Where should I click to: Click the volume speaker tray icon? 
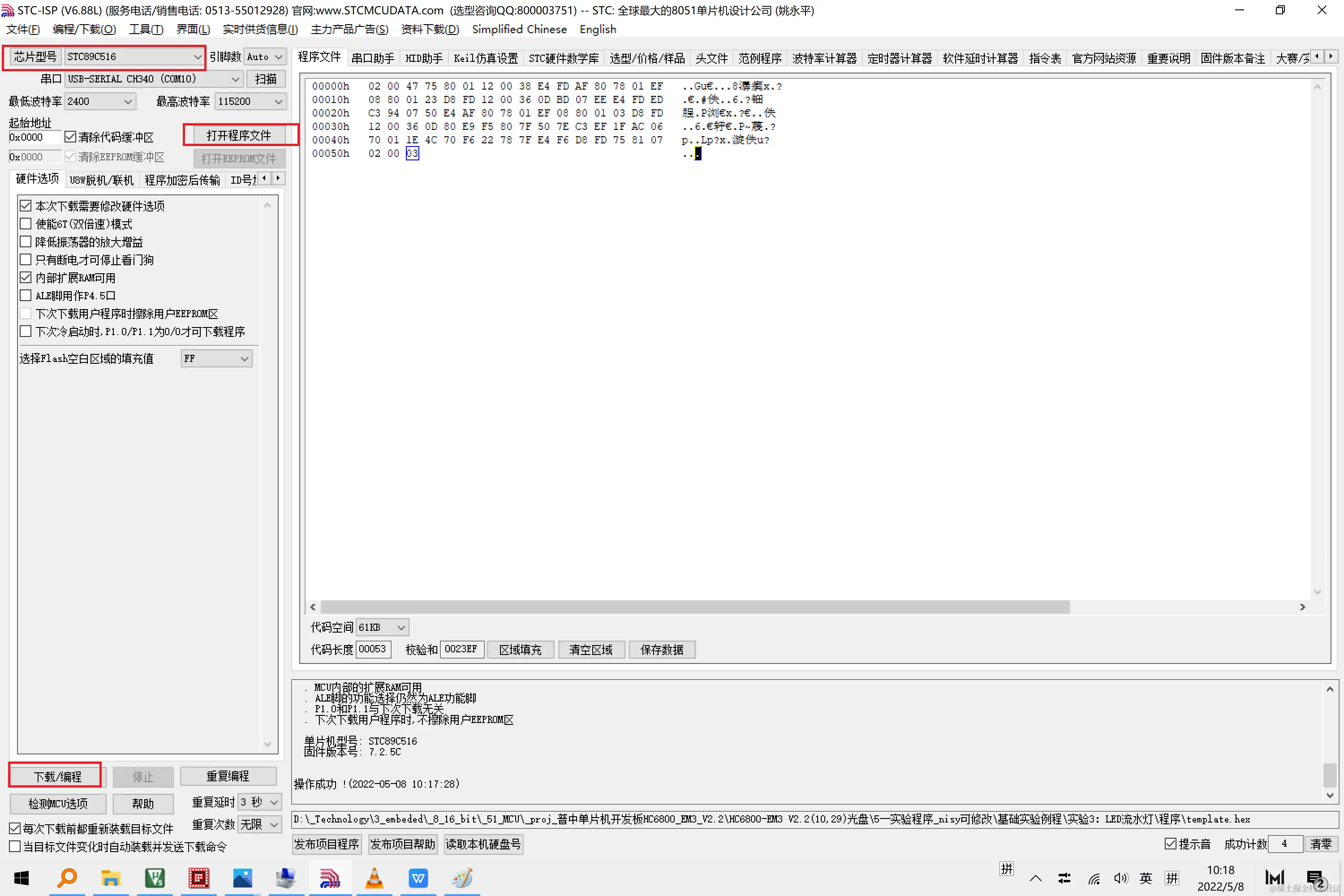point(1120,878)
